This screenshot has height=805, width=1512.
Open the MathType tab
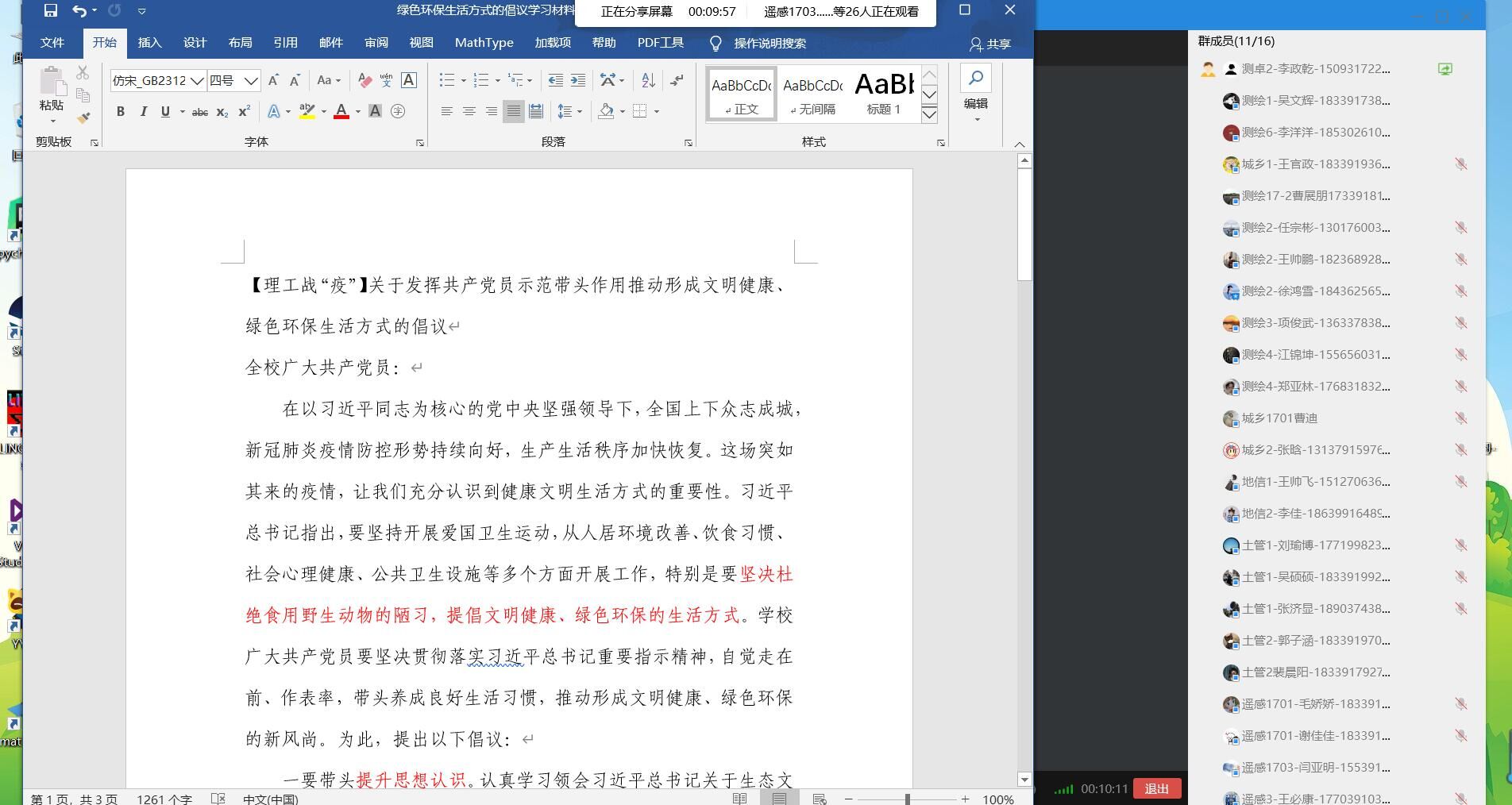coord(484,43)
